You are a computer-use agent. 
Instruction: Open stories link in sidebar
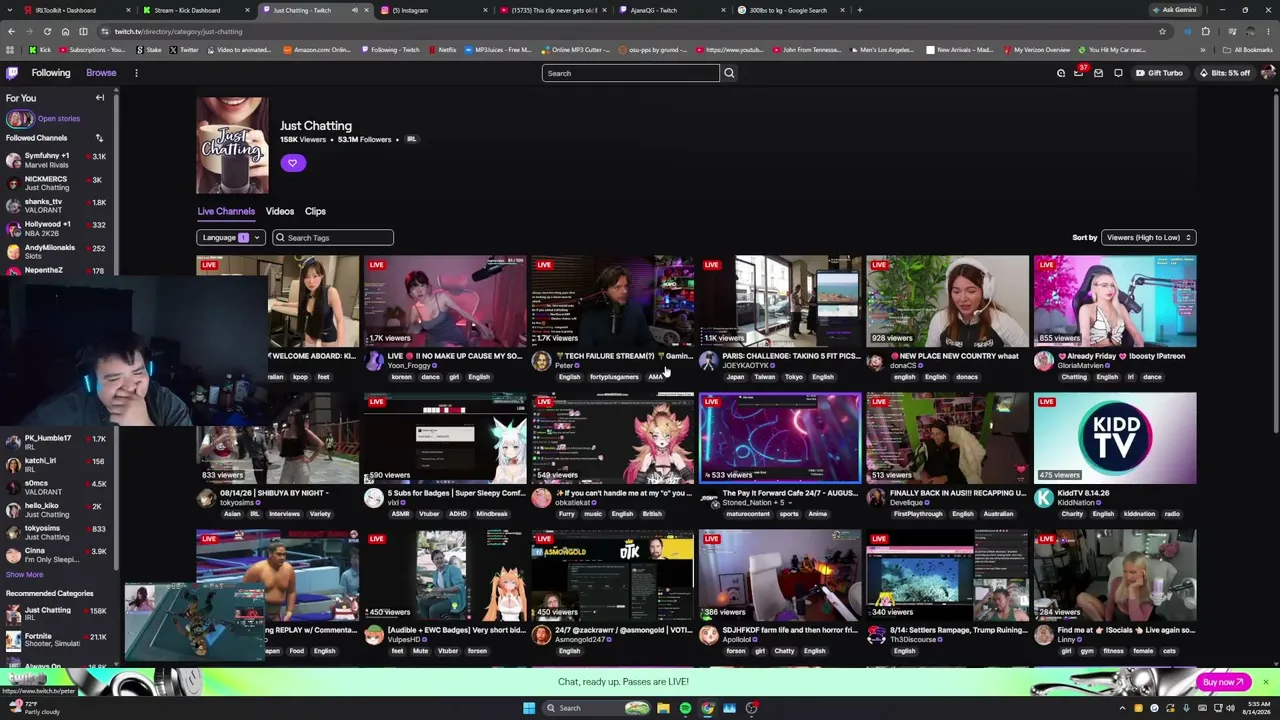coord(59,119)
